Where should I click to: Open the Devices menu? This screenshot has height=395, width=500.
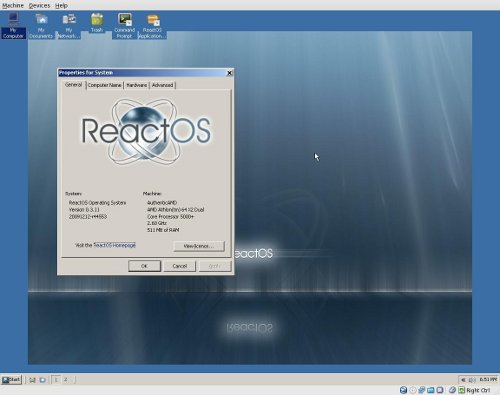click(39, 5)
